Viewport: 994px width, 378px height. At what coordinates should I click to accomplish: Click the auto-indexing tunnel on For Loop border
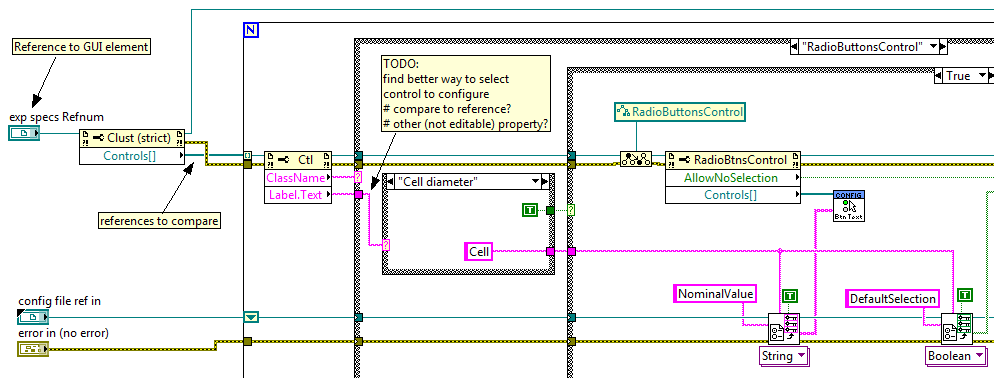coord(247,155)
